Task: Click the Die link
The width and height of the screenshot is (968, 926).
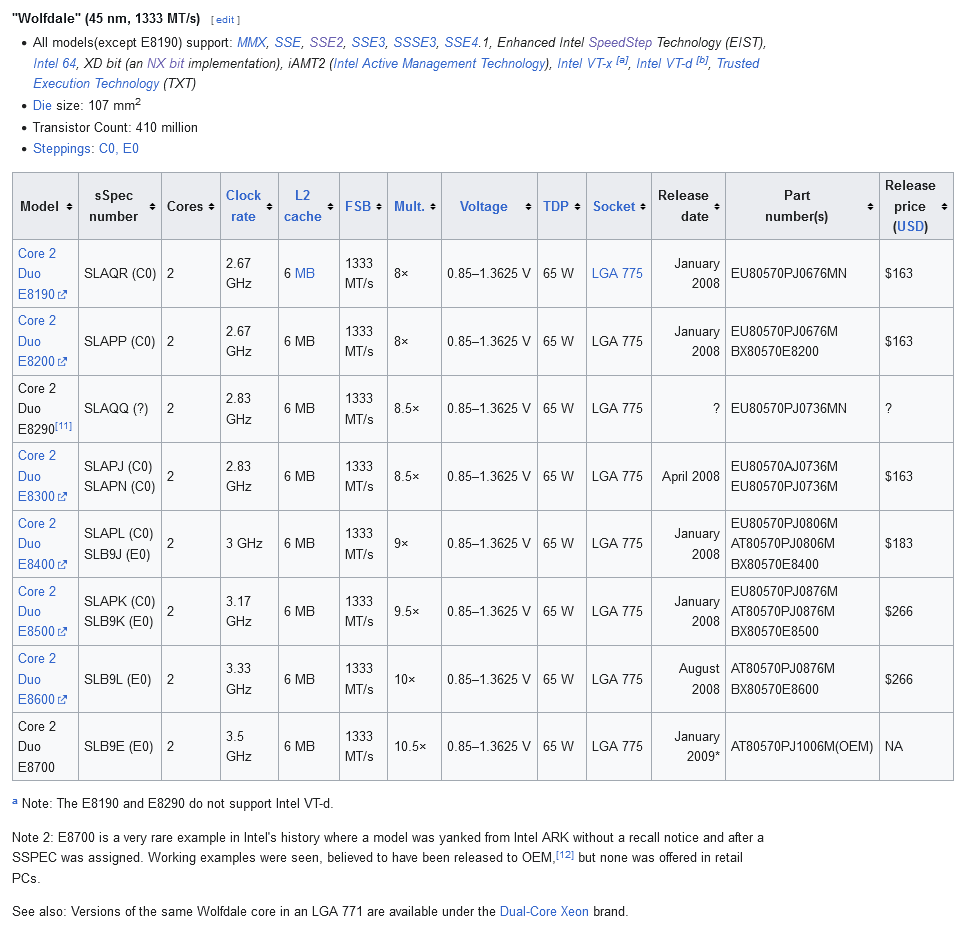Action: point(43,106)
